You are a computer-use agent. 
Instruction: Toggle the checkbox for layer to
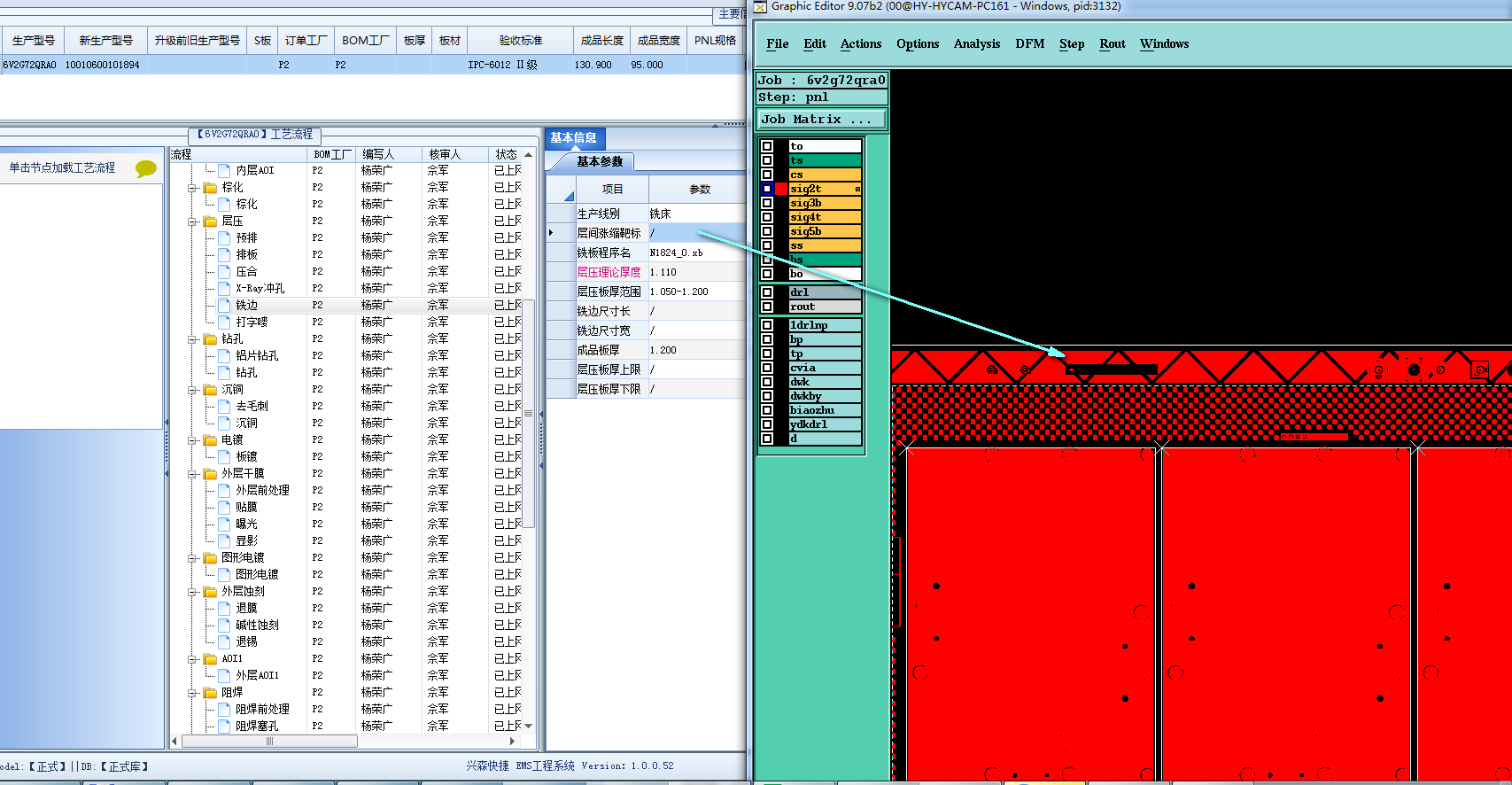[767, 146]
